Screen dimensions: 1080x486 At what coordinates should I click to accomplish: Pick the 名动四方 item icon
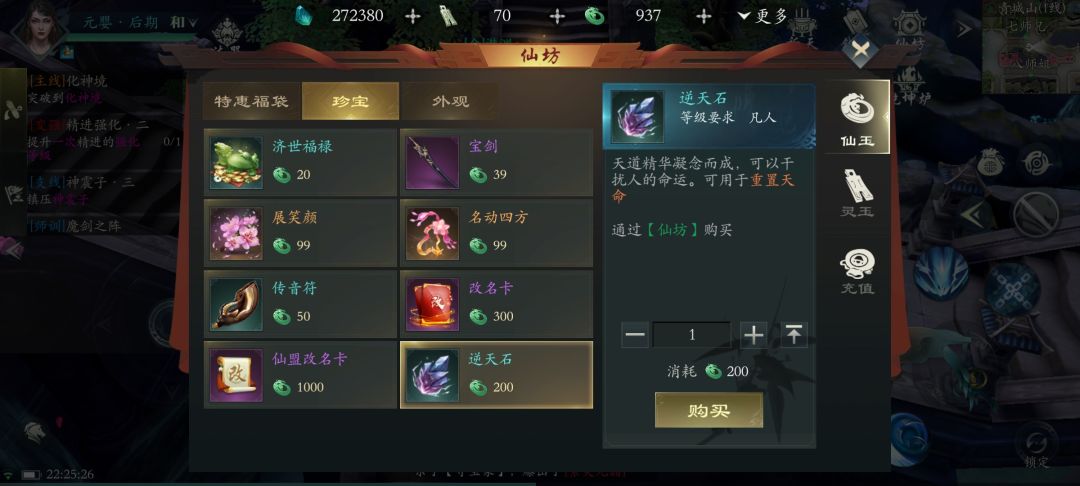click(x=432, y=233)
